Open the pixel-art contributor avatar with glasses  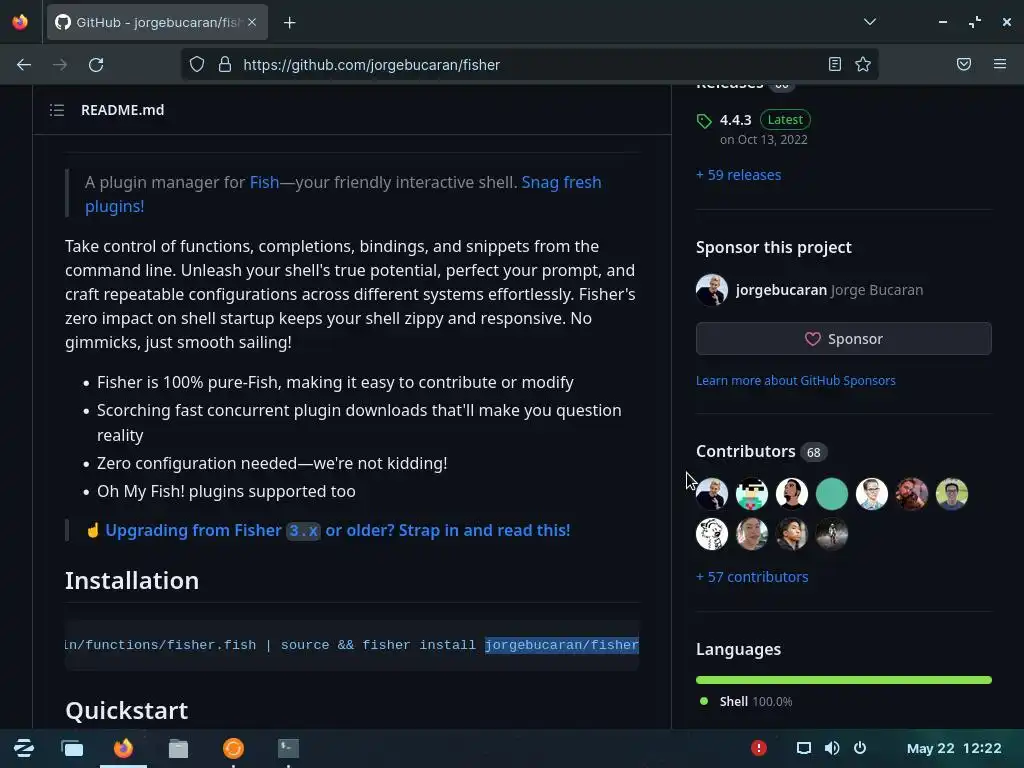pyautogui.click(x=752, y=494)
